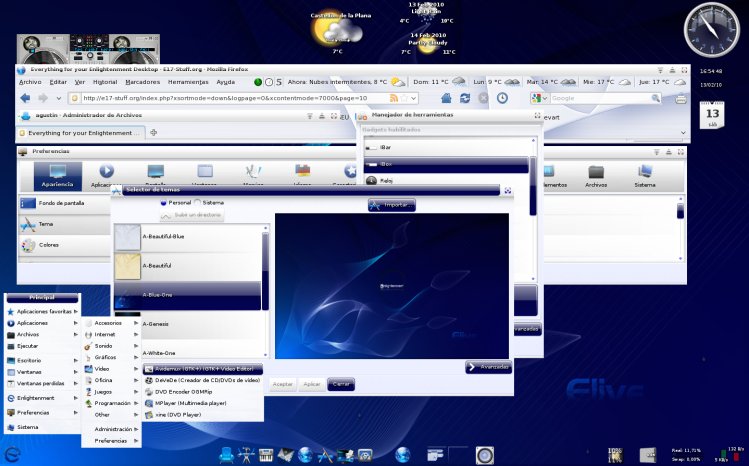Viewport: 749px width, 466px height.
Task: Go back with Firefox's back arrow
Action: pos(25,98)
